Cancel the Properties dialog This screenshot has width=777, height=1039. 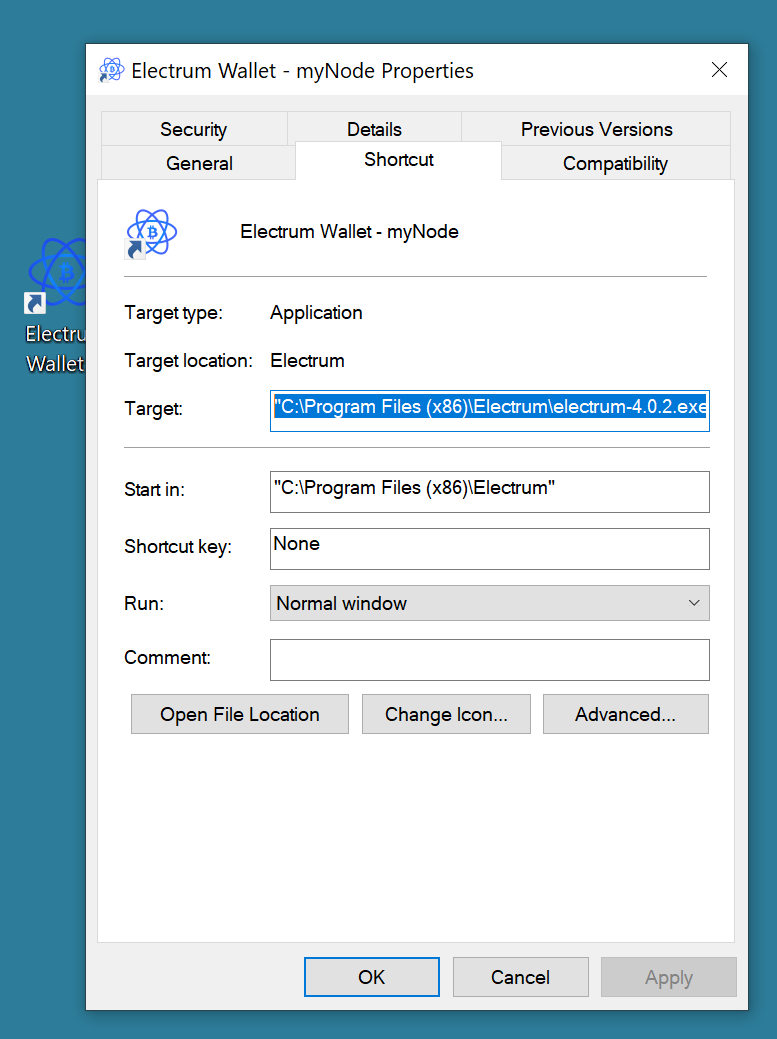click(x=521, y=977)
